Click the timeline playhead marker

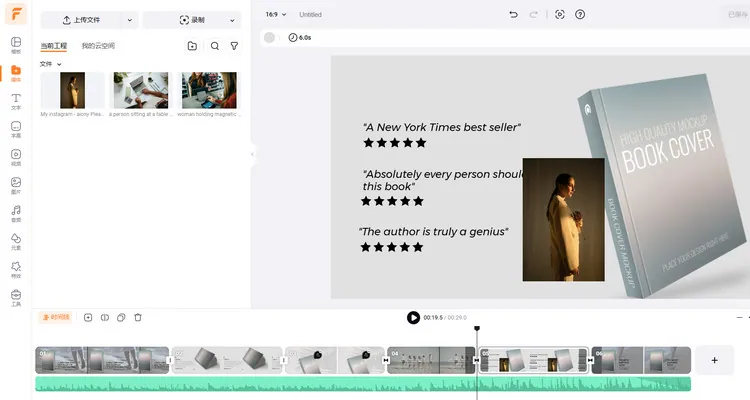(x=477, y=328)
